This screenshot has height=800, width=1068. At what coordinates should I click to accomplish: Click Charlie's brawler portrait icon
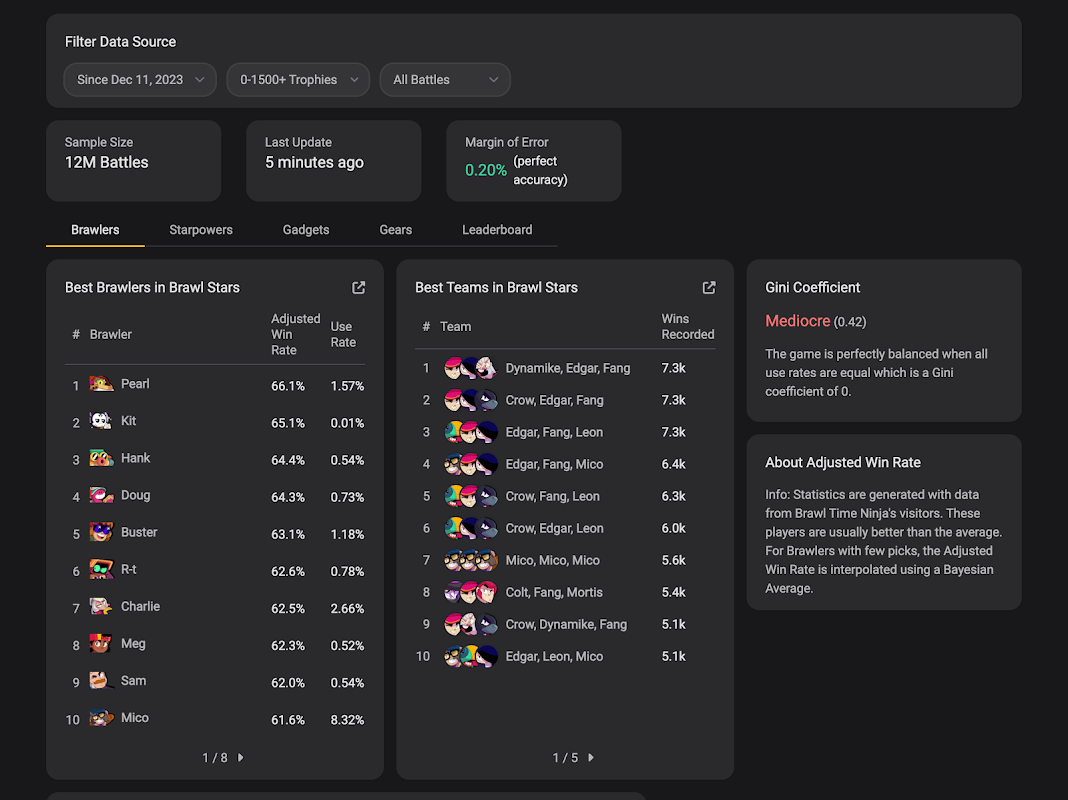(x=101, y=607)
